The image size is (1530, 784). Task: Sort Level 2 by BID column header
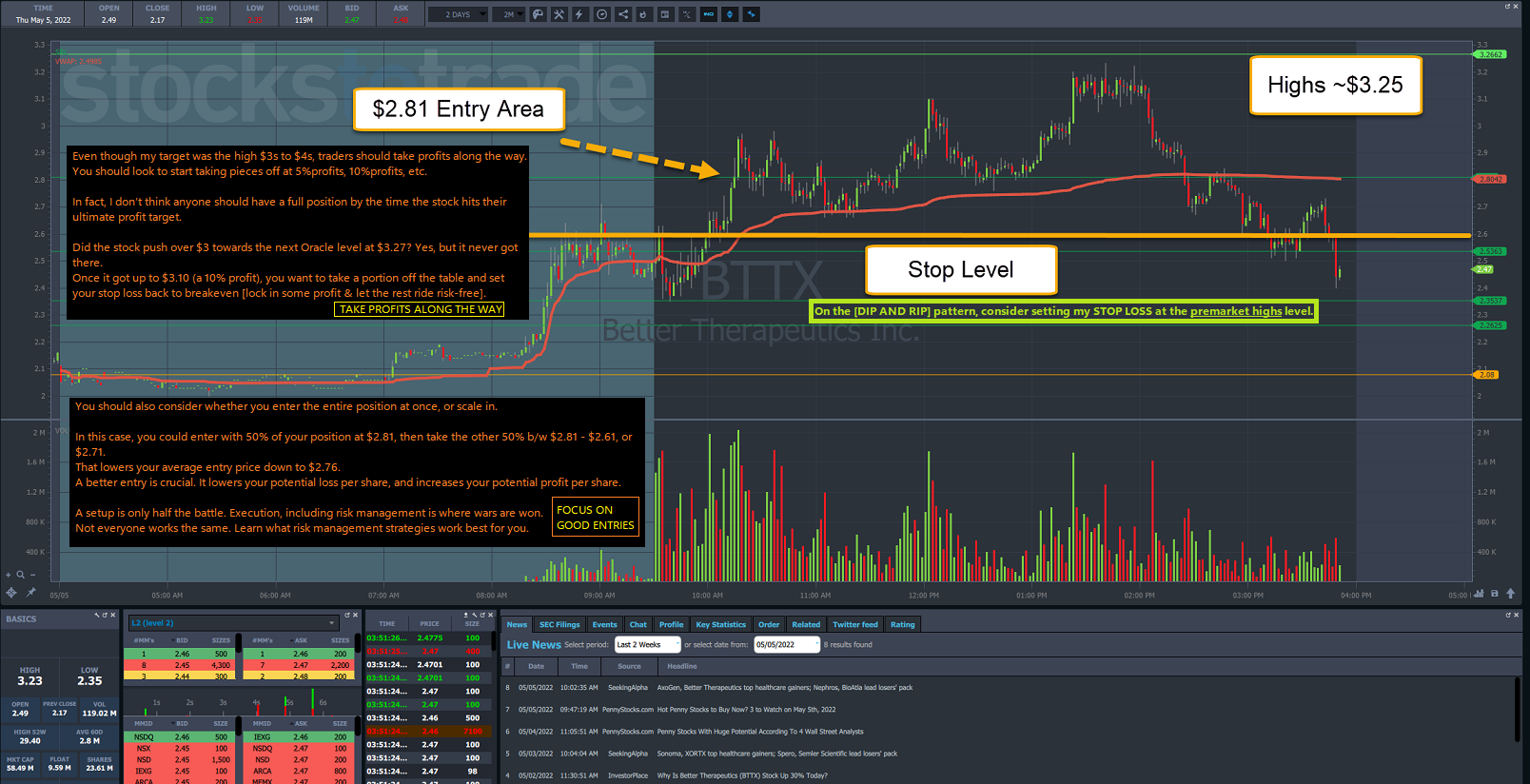click(182, 640)
